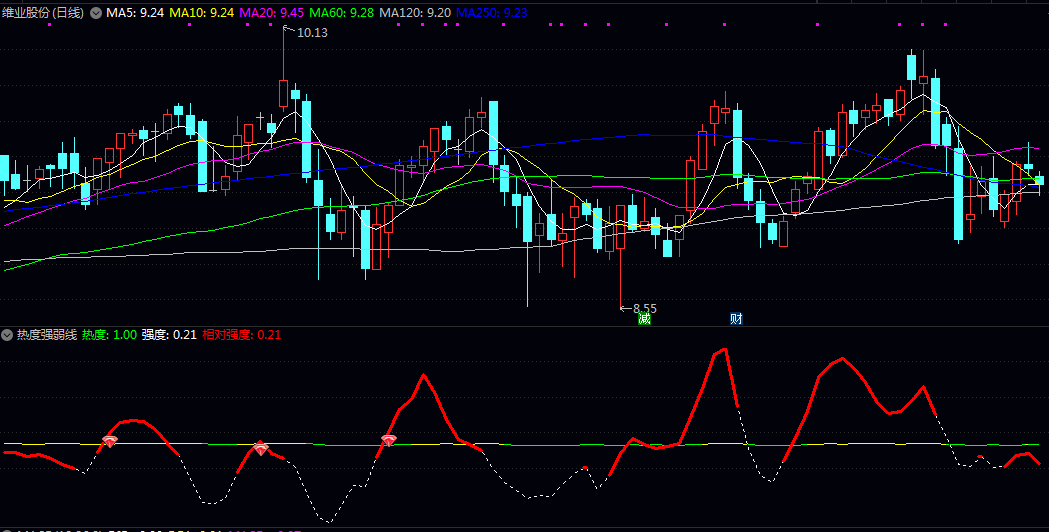This screenshot has width=1049, height=532.
Task: Open the dropdown next to 维业股份(日线) title
Action: 96,13
